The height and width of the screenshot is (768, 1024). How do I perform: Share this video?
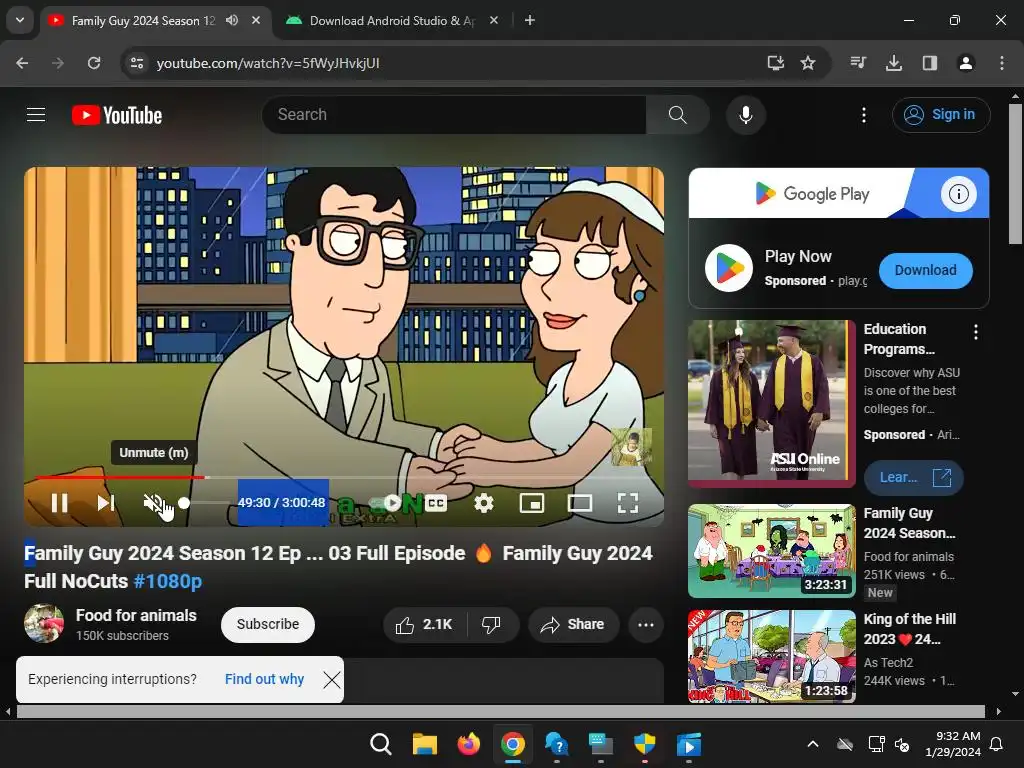tap(573, 625)
